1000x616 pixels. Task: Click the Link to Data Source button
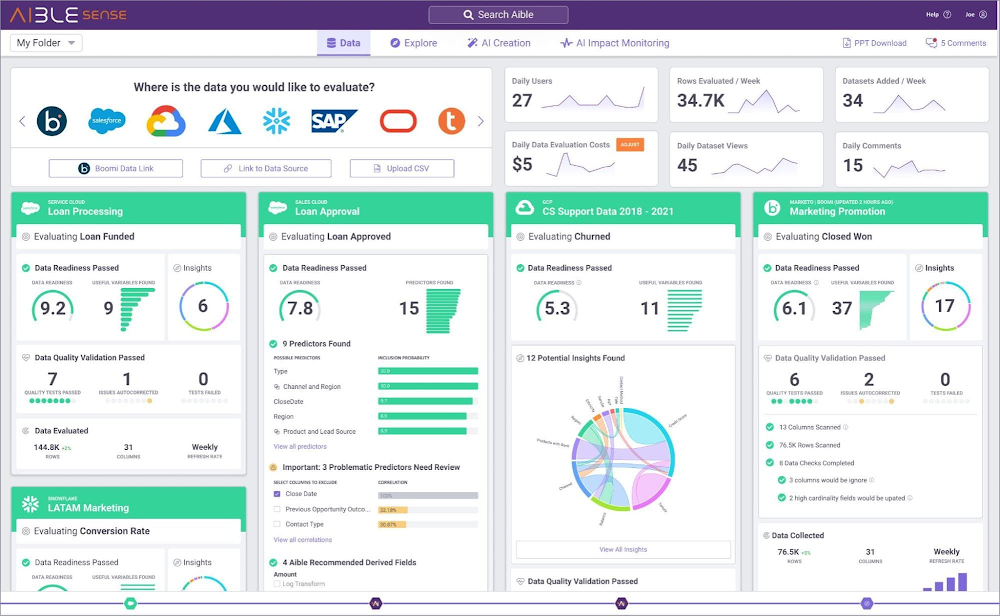point(266,168)
